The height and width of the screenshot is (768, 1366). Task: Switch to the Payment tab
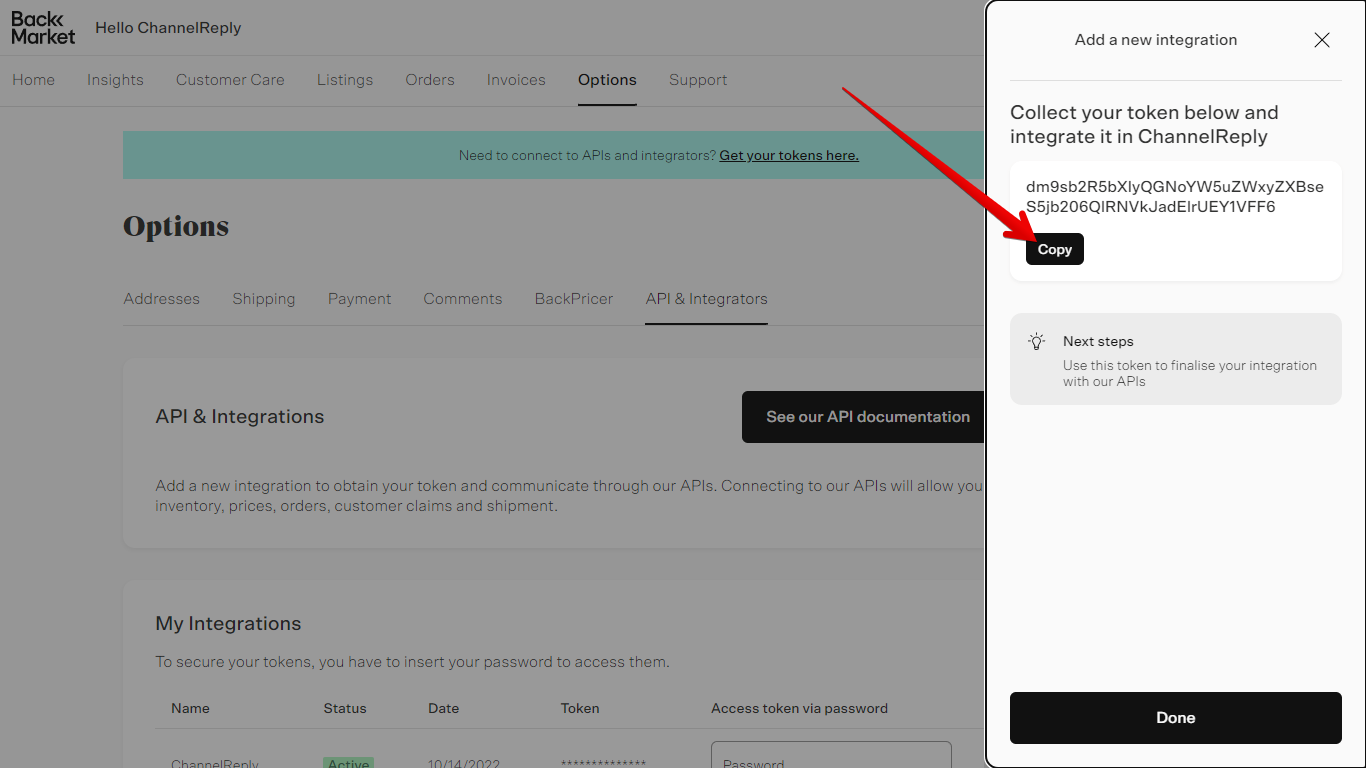[359, 299]
